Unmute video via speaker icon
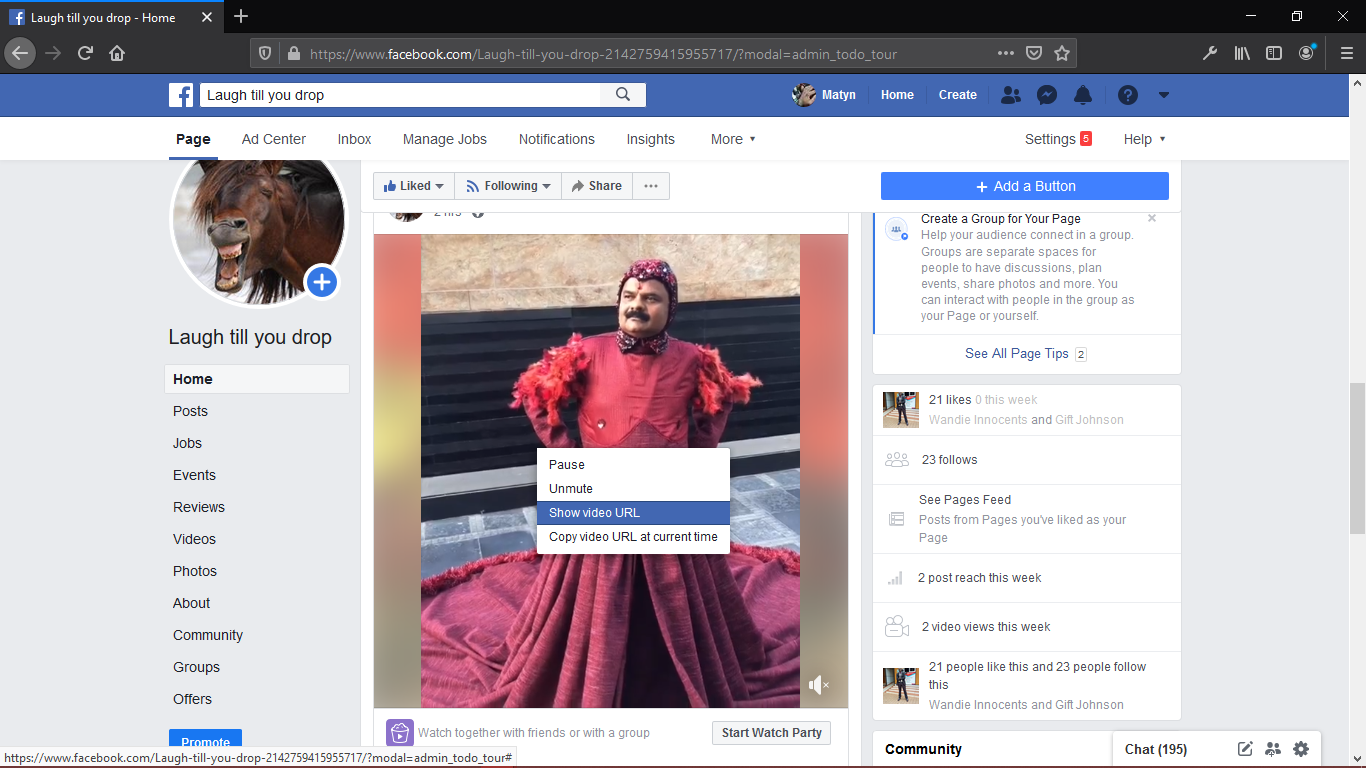1366x768 pixels. (x=819, y=685)
